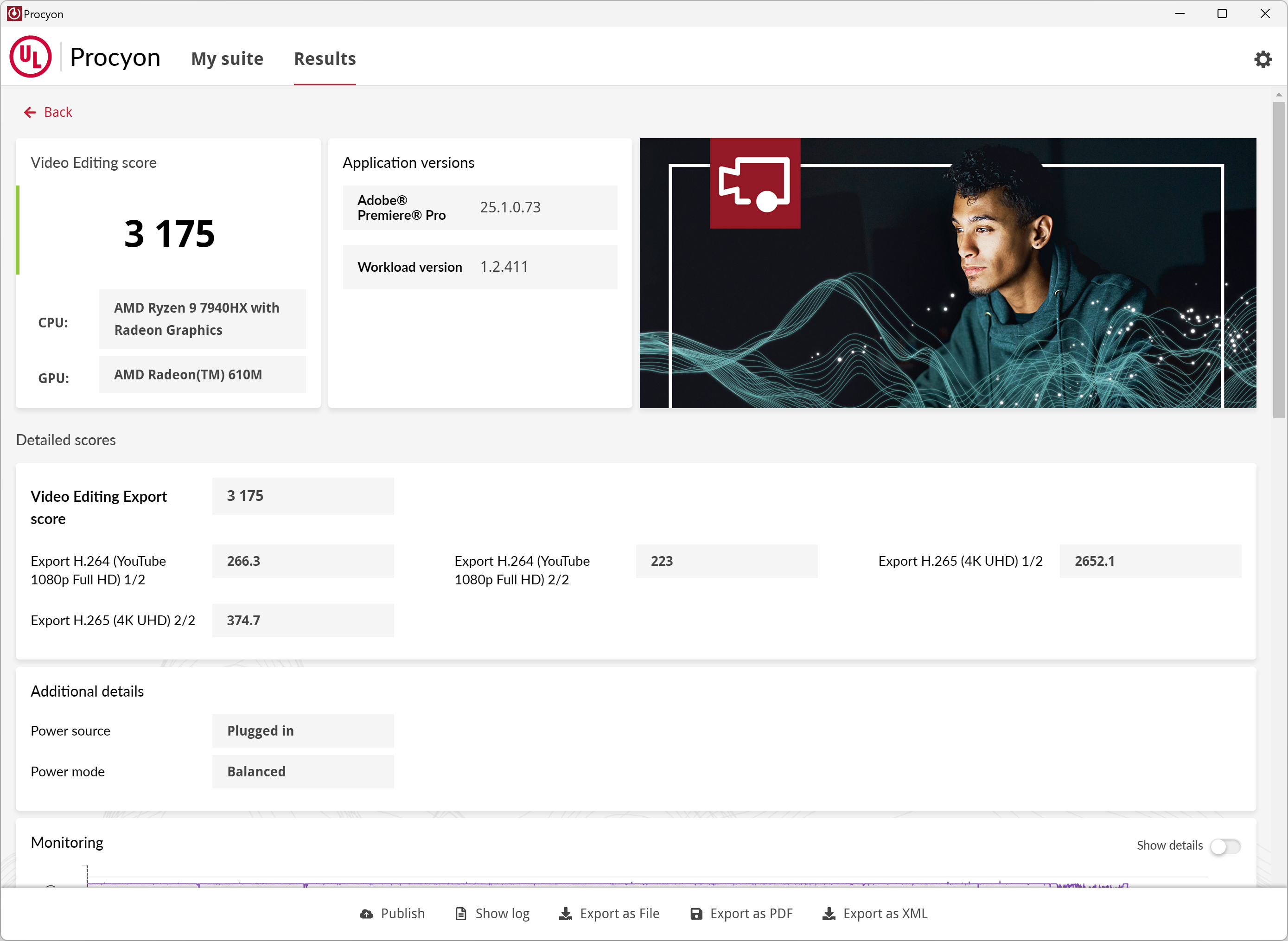
Task: Click the 3 175 Video Editing score
Action: (170, 234)
